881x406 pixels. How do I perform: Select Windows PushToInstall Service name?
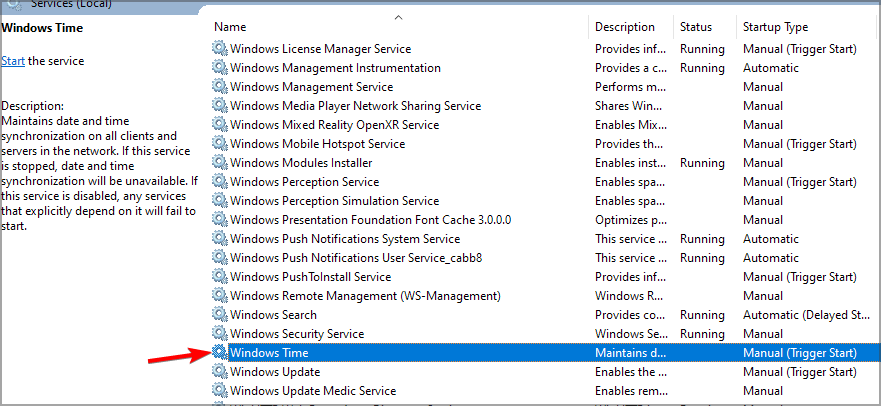tap(310, 277)
